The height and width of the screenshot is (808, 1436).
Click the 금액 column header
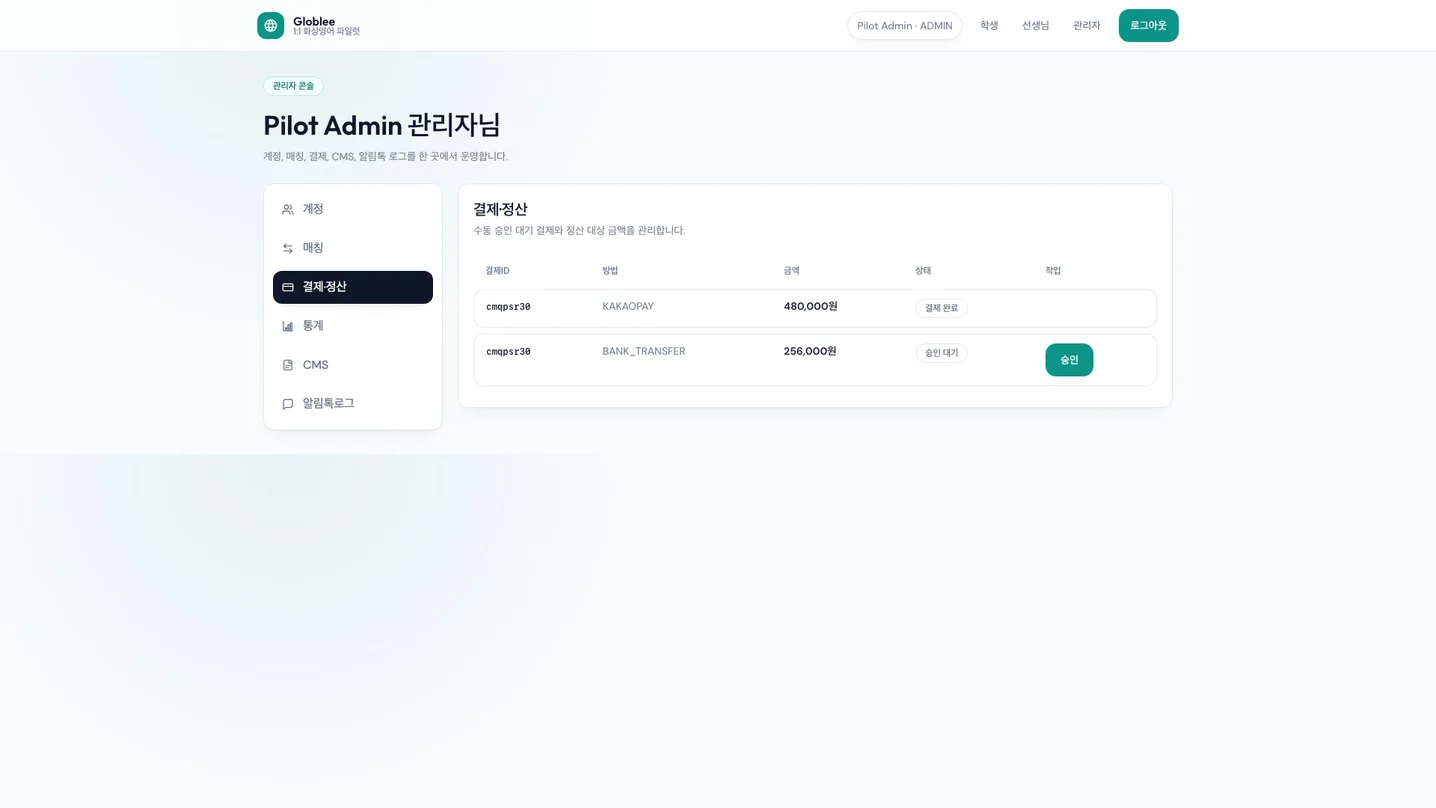[x=791, y=271]
